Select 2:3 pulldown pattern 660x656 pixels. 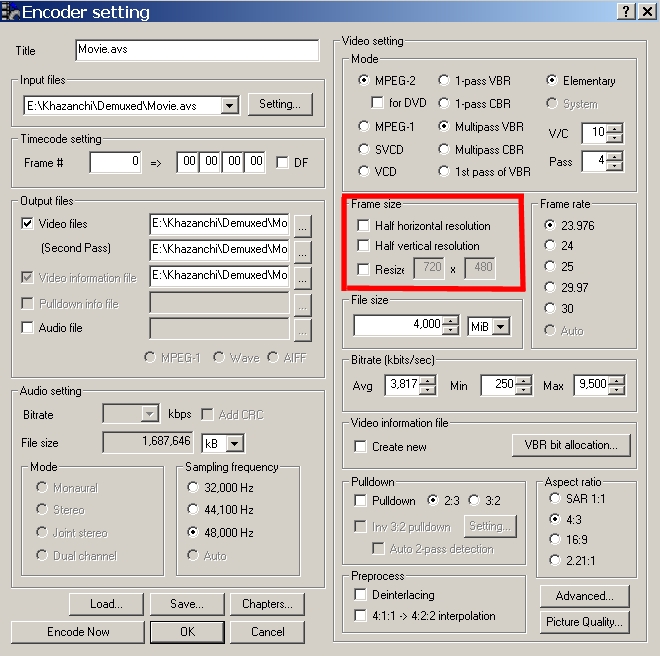432,500
